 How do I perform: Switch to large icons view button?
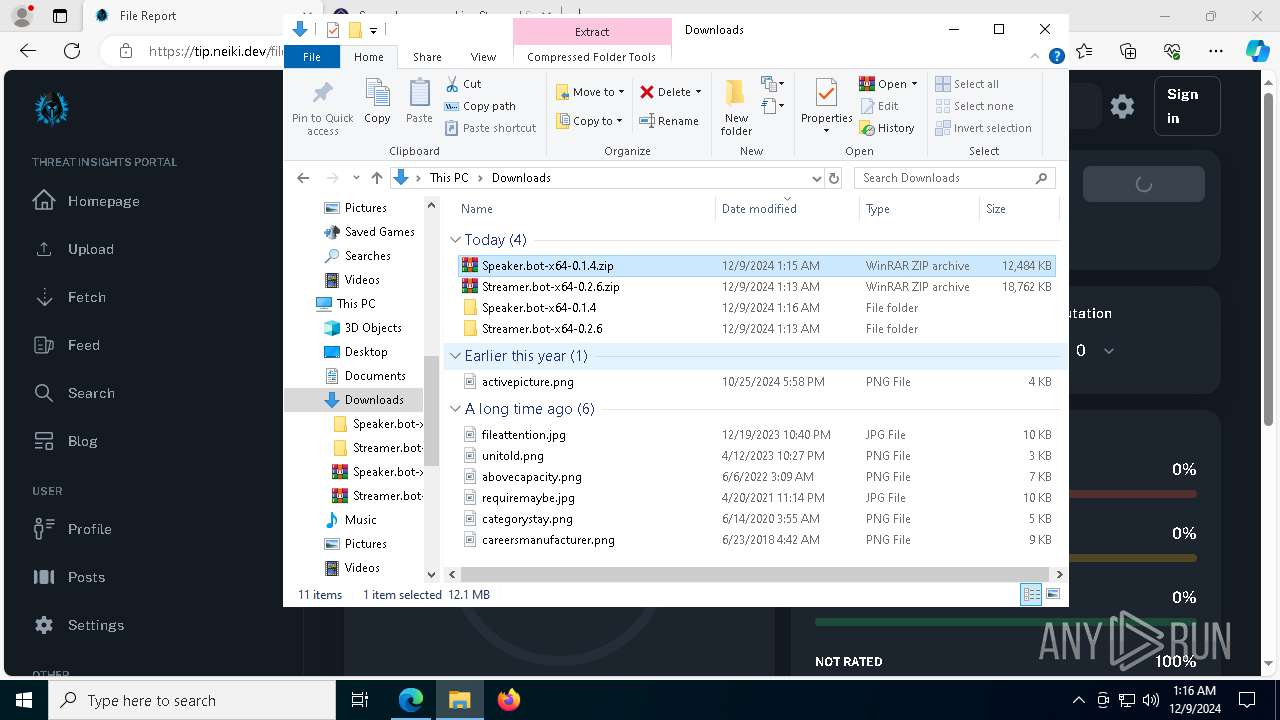click(1053, 594)
